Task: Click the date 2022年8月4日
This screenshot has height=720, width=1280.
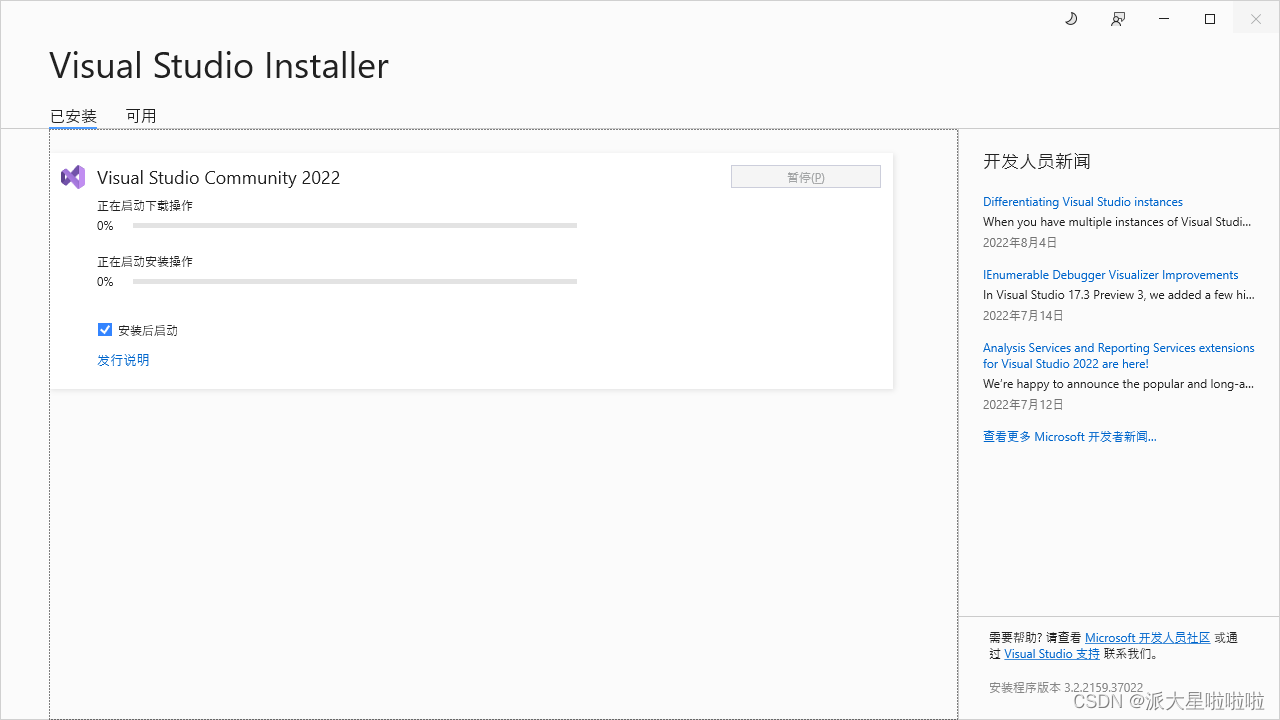Action: click(x=1020, y=243)
